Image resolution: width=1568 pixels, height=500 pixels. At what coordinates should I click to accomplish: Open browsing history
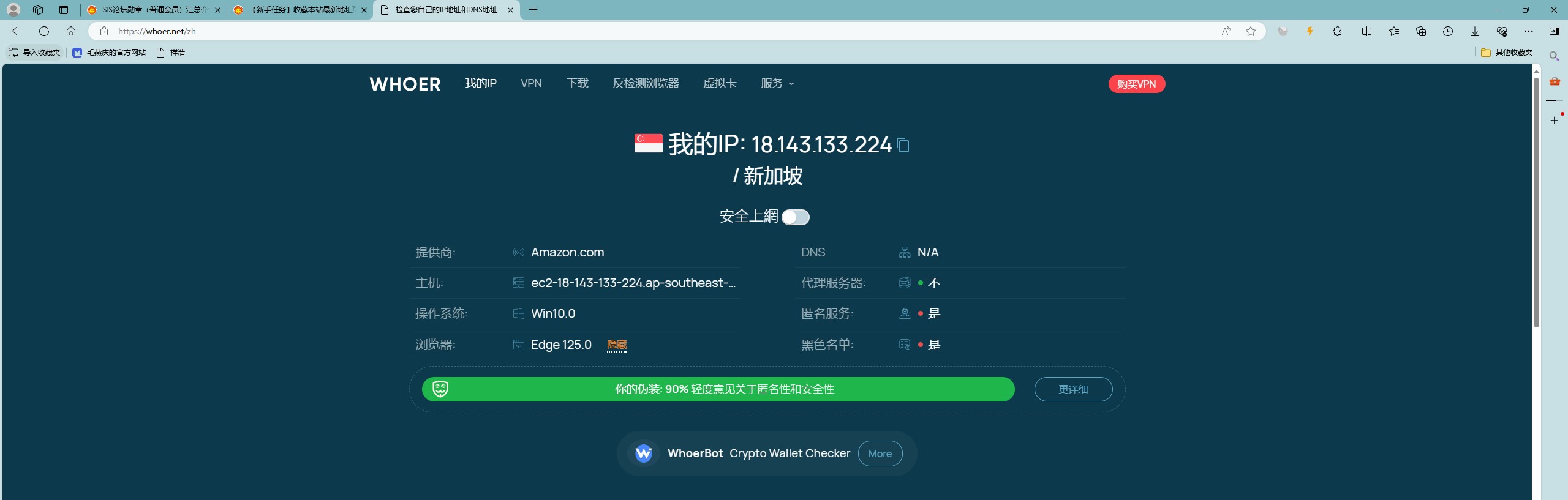(x=1448, y=31)
